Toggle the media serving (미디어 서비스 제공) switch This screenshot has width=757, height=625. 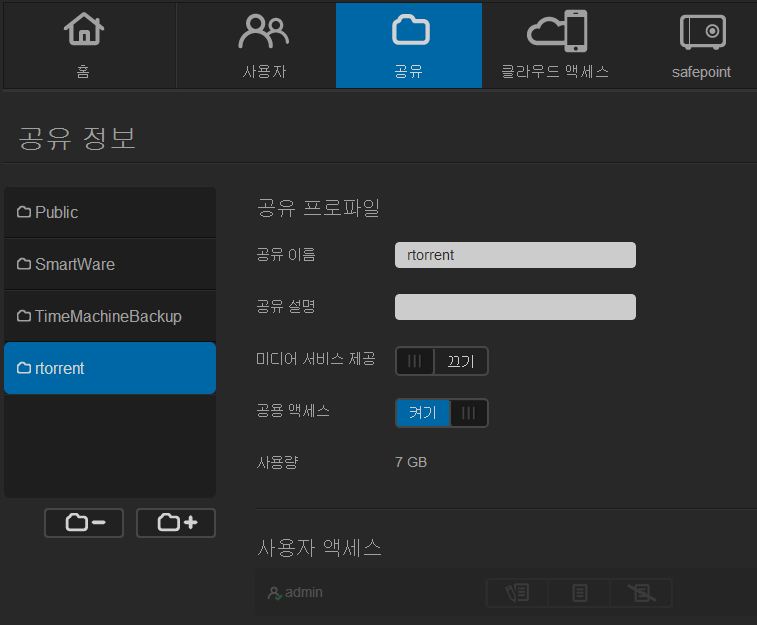click(x=442, y=361)
